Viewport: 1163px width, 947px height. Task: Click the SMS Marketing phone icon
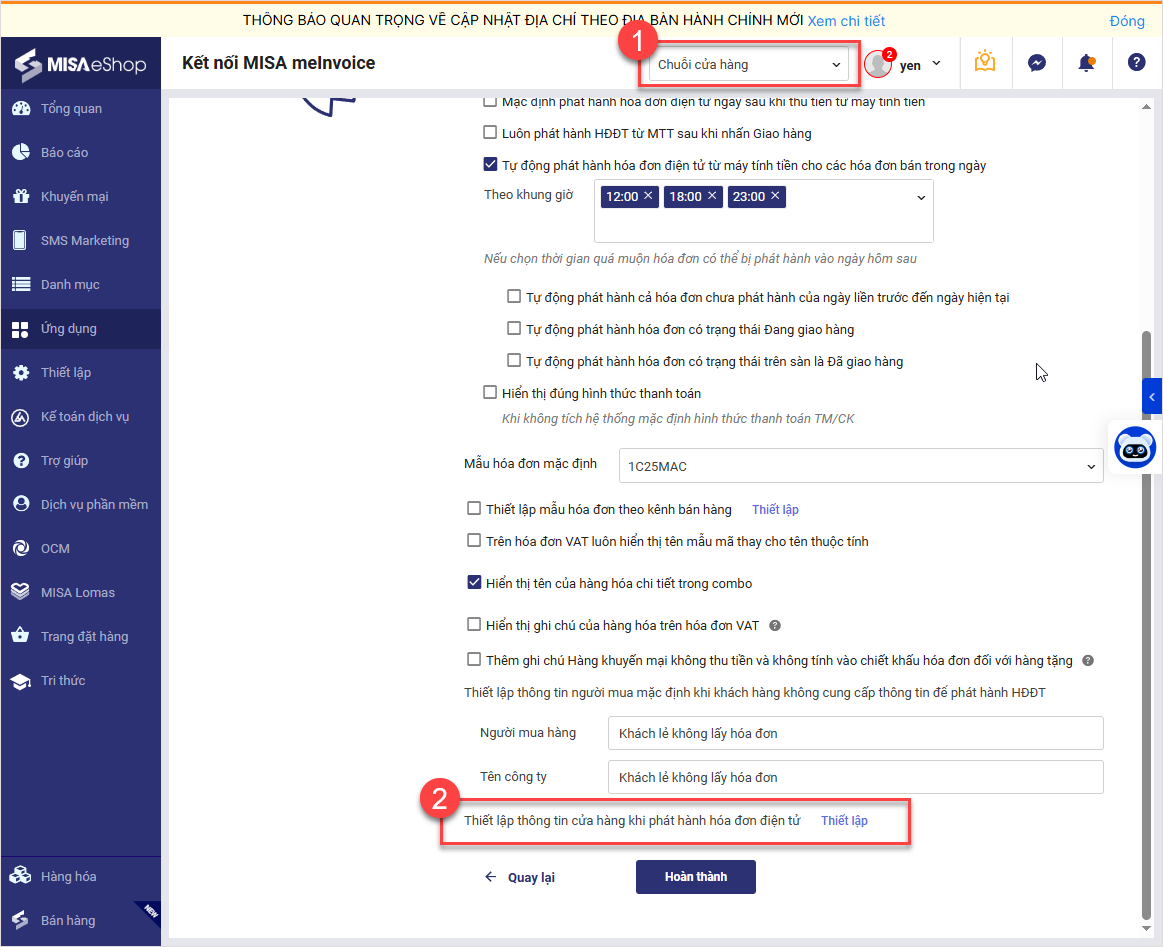pyautogui.click(x=21, y=240)
